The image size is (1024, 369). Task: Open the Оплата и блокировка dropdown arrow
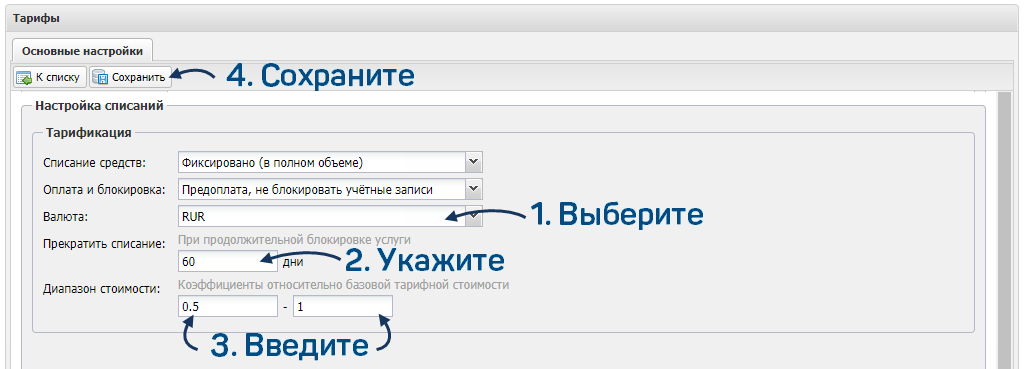pos(473,189)
